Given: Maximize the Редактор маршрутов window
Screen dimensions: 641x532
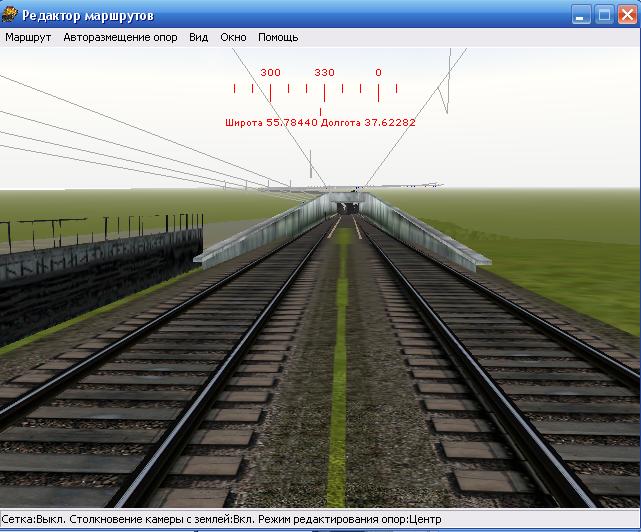Looking at the screenshot, I should click(604, 15).
